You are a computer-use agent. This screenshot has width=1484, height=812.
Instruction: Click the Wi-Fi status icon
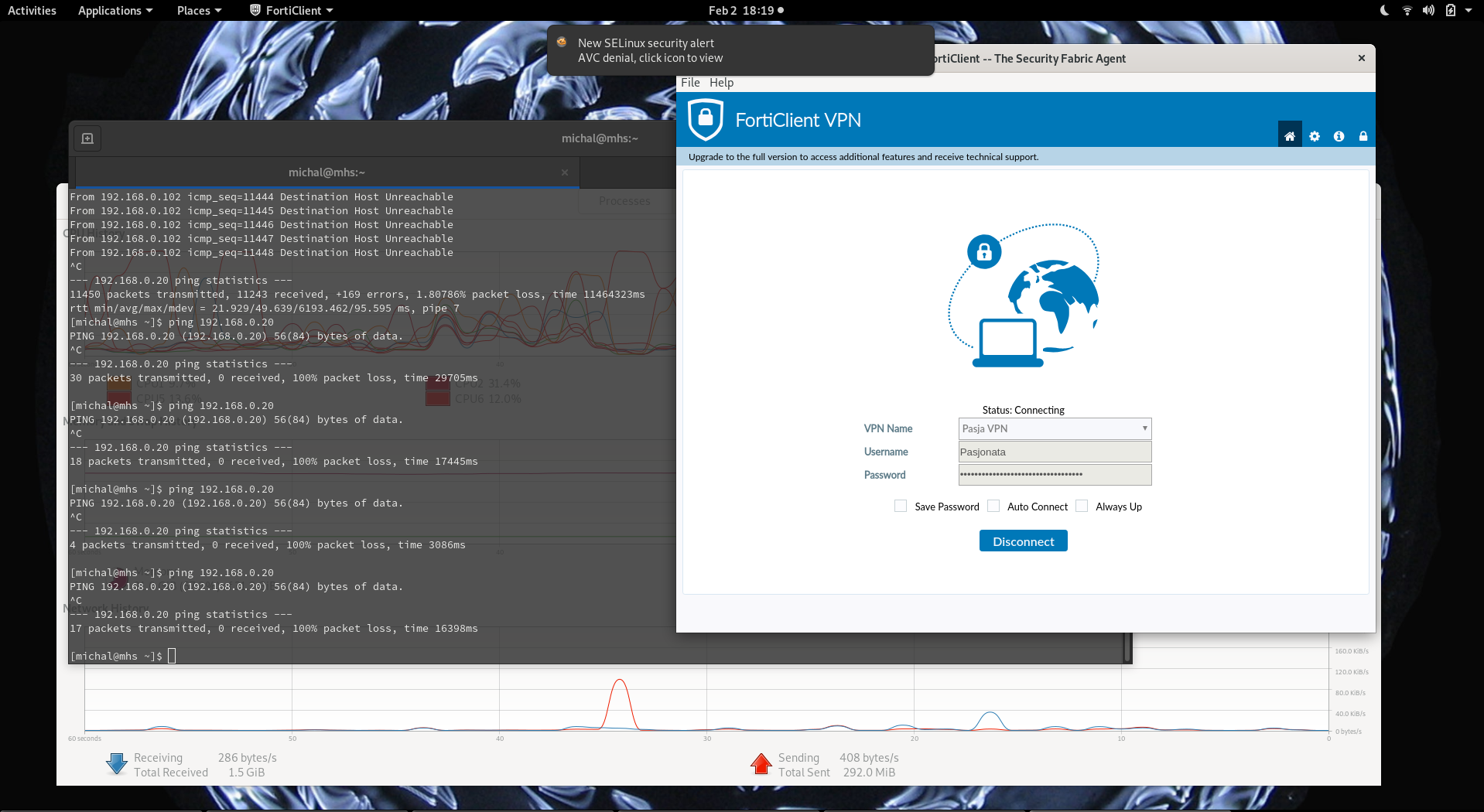pos(1407,10)
